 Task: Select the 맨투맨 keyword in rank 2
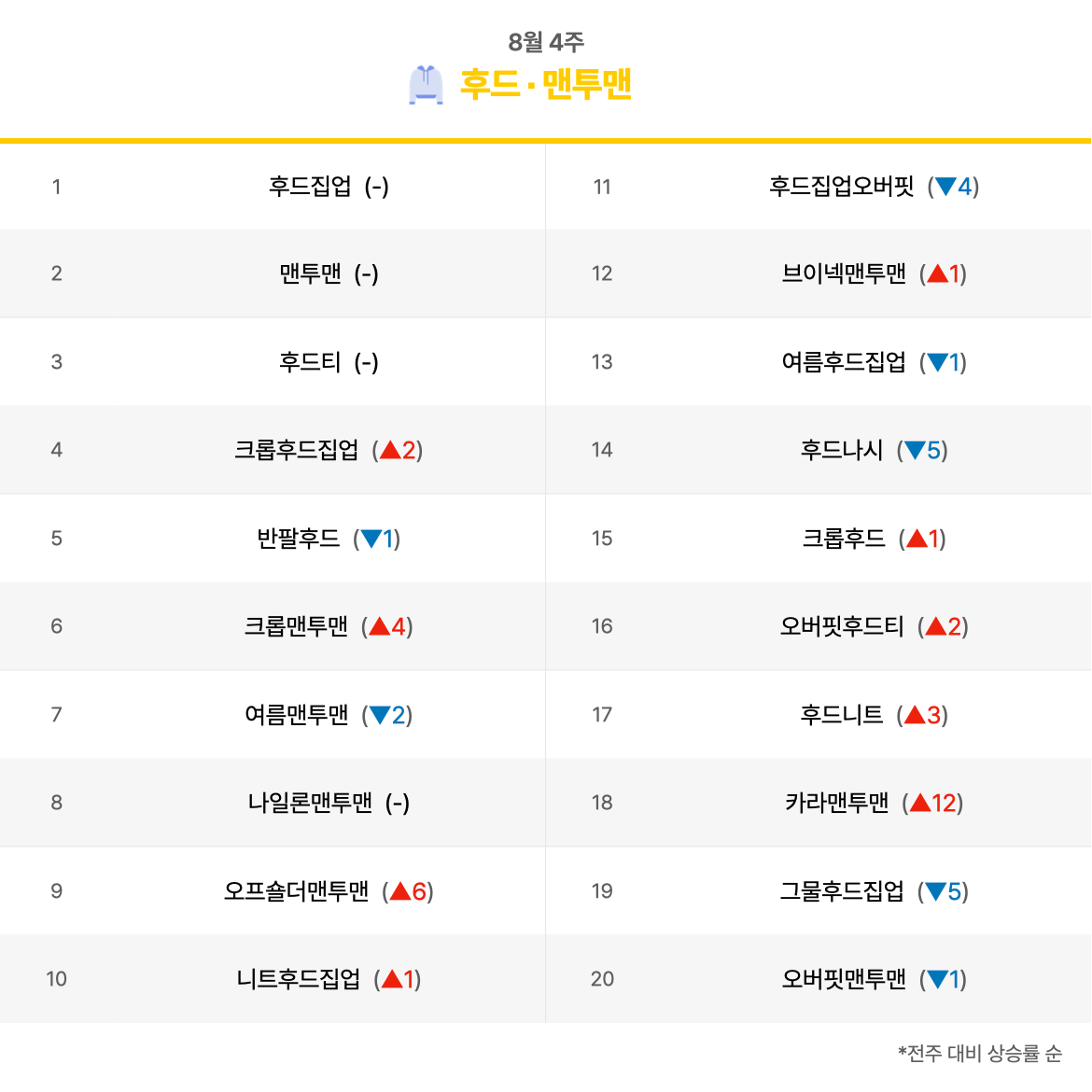point(310,273)
